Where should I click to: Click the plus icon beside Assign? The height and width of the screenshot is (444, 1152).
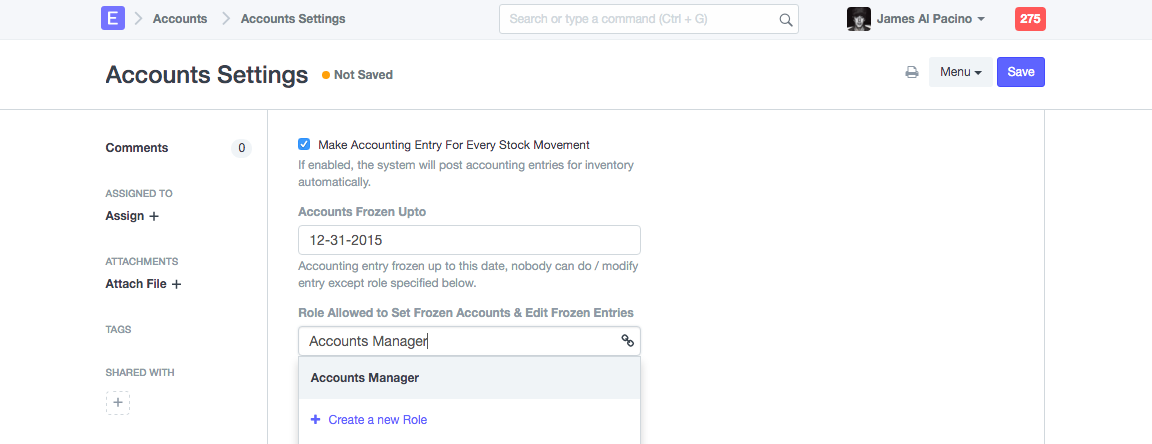[154, 216]
